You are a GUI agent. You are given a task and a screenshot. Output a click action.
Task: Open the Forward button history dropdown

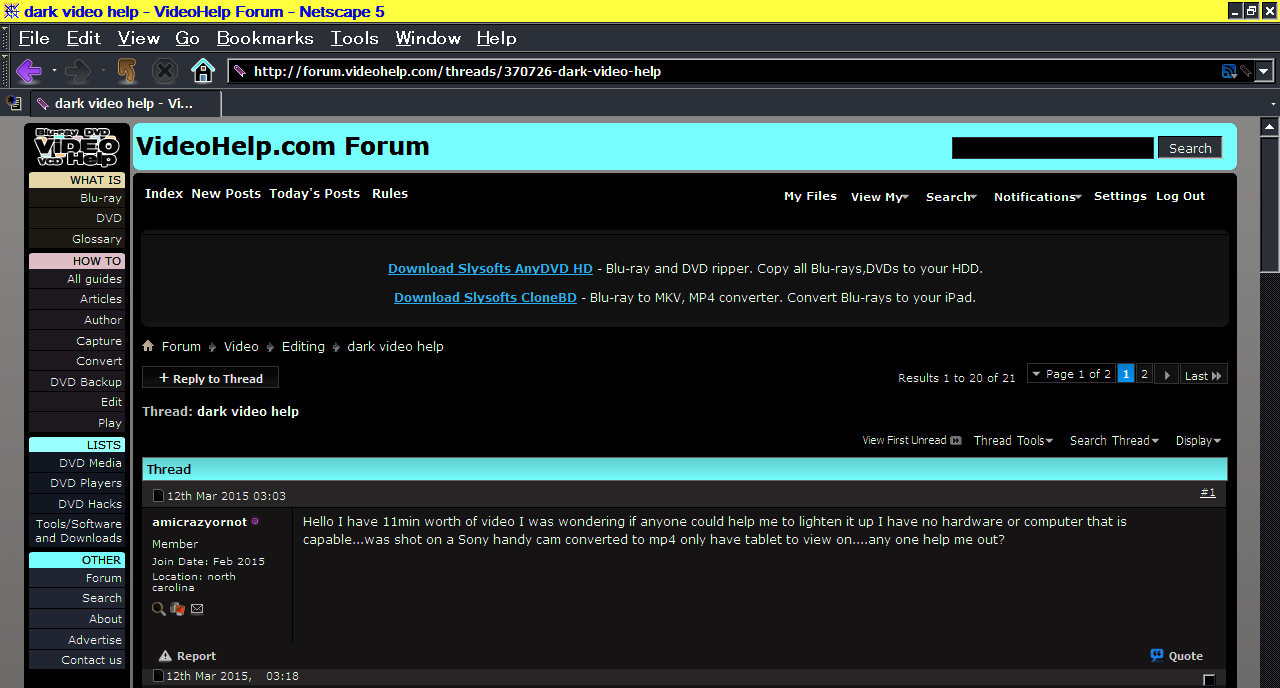pyautogui.click(x=102, y=71)
